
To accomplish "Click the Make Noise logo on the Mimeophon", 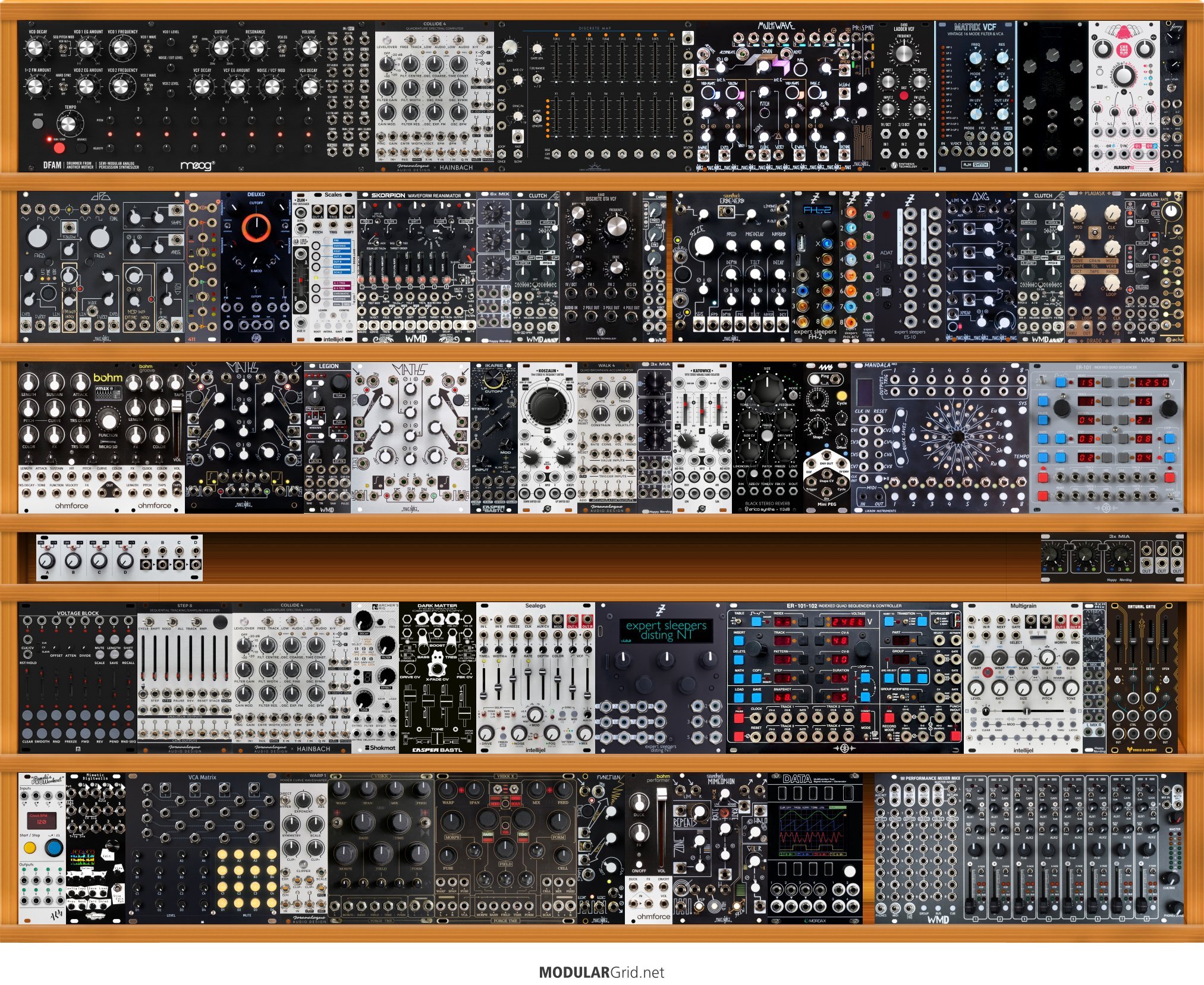I will click(722, 919).
